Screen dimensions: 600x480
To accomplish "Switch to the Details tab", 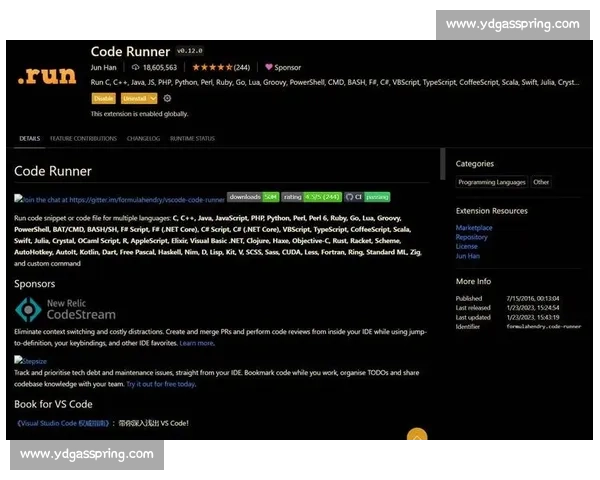I will click(x=29, y=139).
